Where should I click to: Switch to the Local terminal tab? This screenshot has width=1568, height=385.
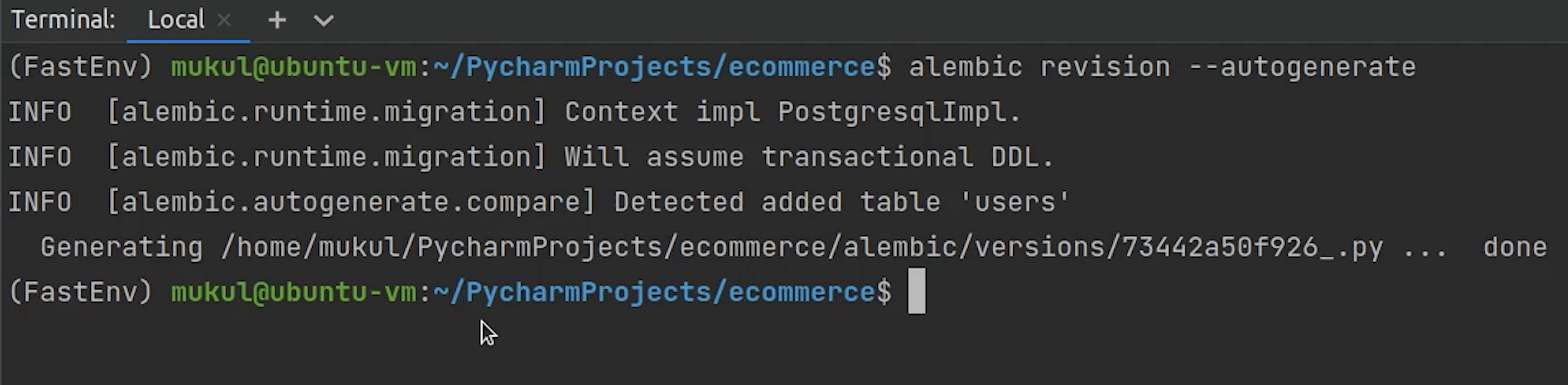coord(176,20)
